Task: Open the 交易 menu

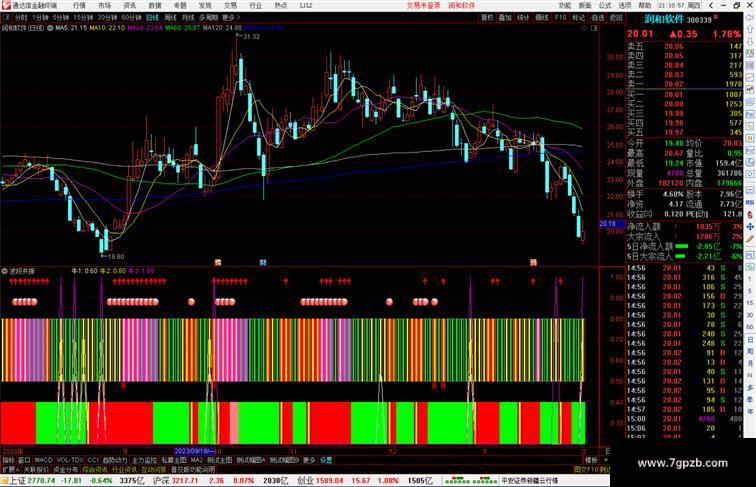Action: pyautogui.click(x=230, y=5)
